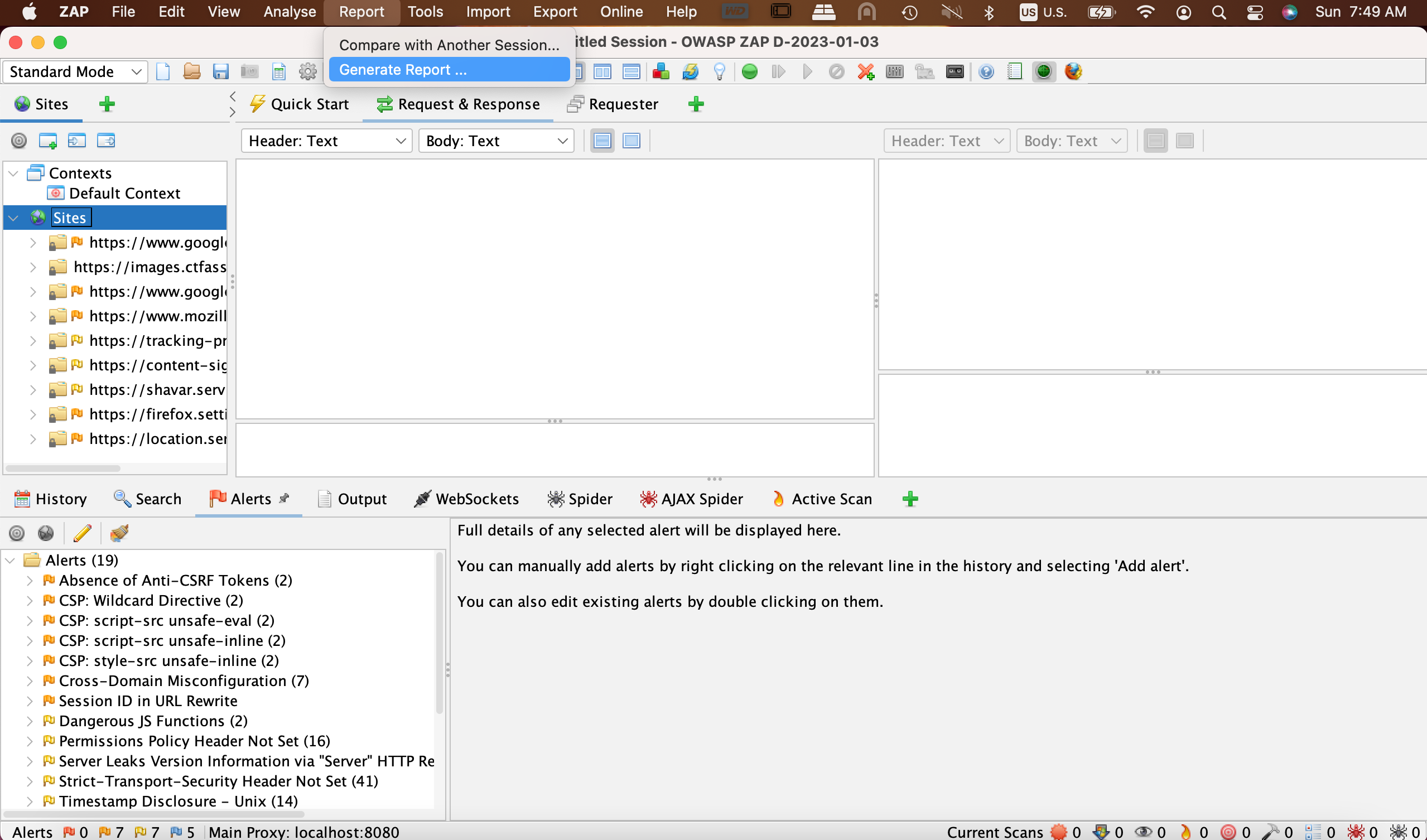Toggle fullscreen view of the response panel

click(x=1185, y=141)
